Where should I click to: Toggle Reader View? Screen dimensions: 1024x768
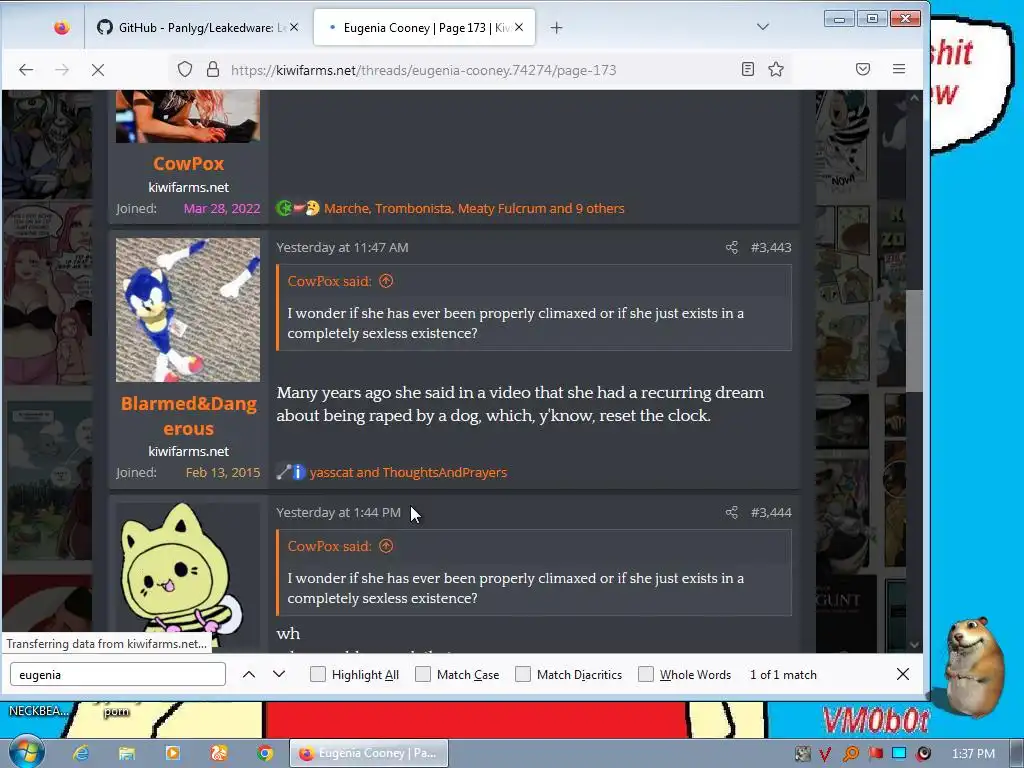pyautogui.click(x=748, y=69)
